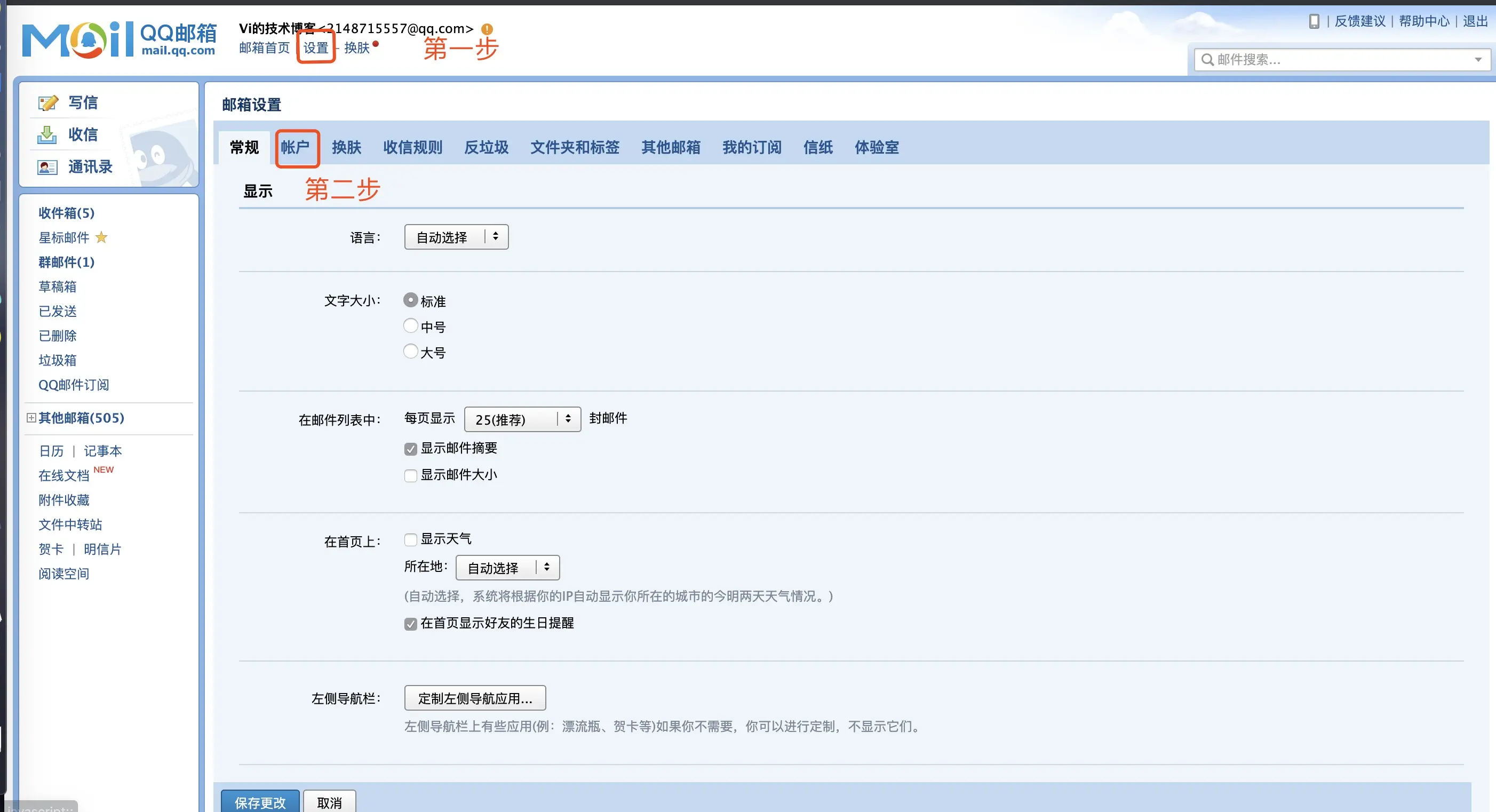Open the 语言 自动选择 dropdown
The width and height of the screenshot is (1496, 812).
tap(456, 237)
